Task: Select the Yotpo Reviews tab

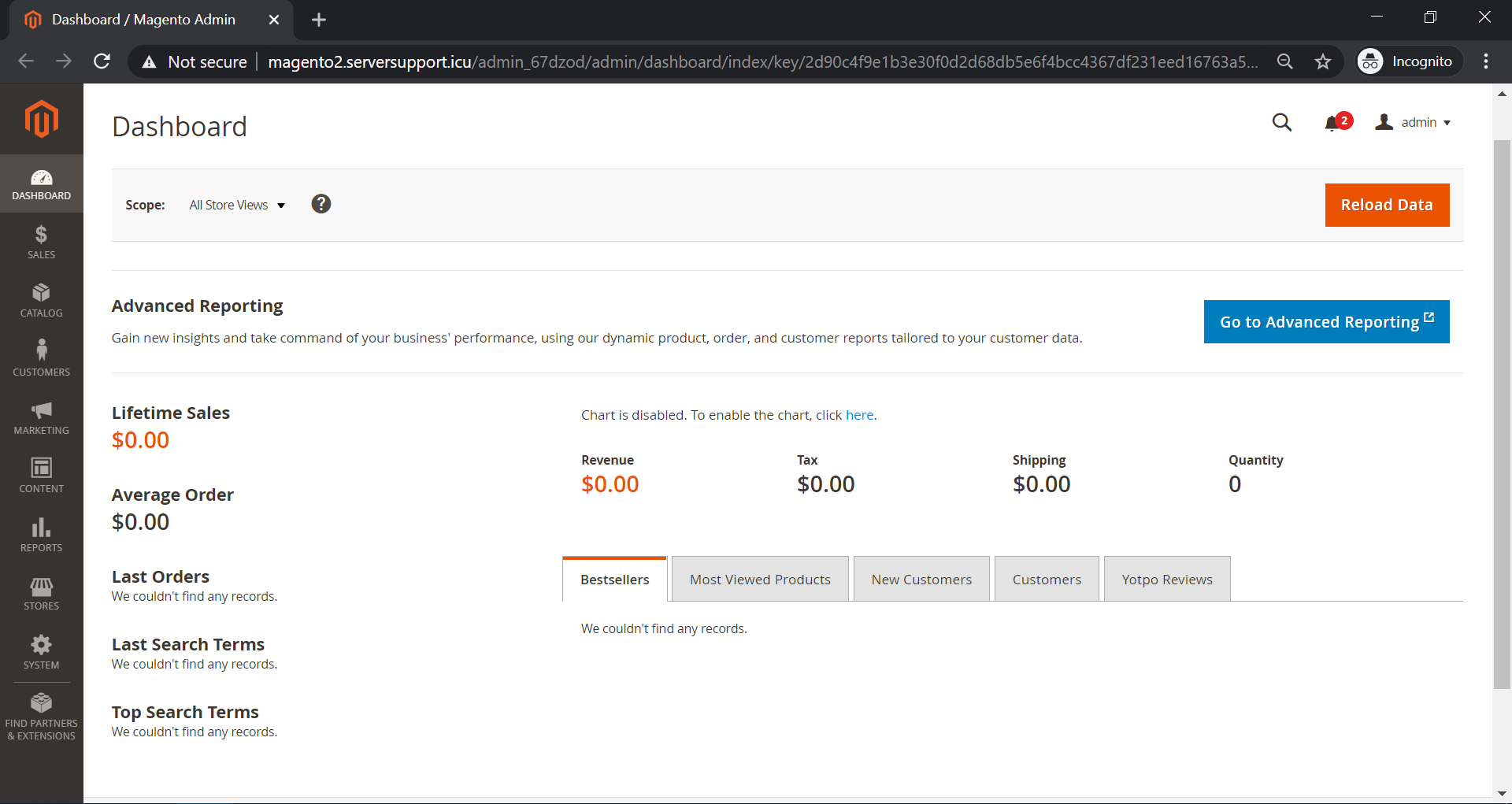Action: pos(1166,580)
